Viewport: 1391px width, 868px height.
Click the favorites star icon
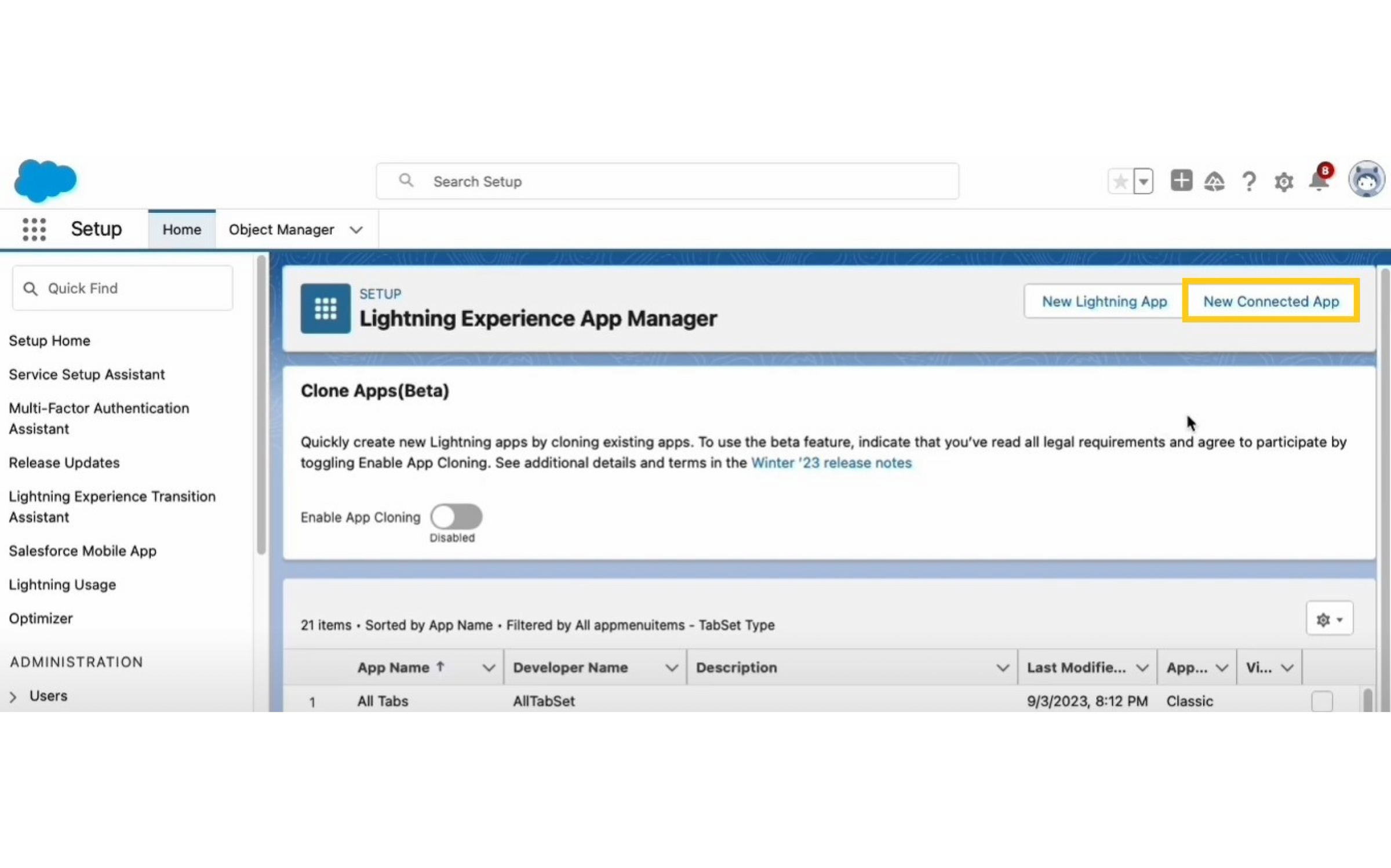coord(1120,182)
